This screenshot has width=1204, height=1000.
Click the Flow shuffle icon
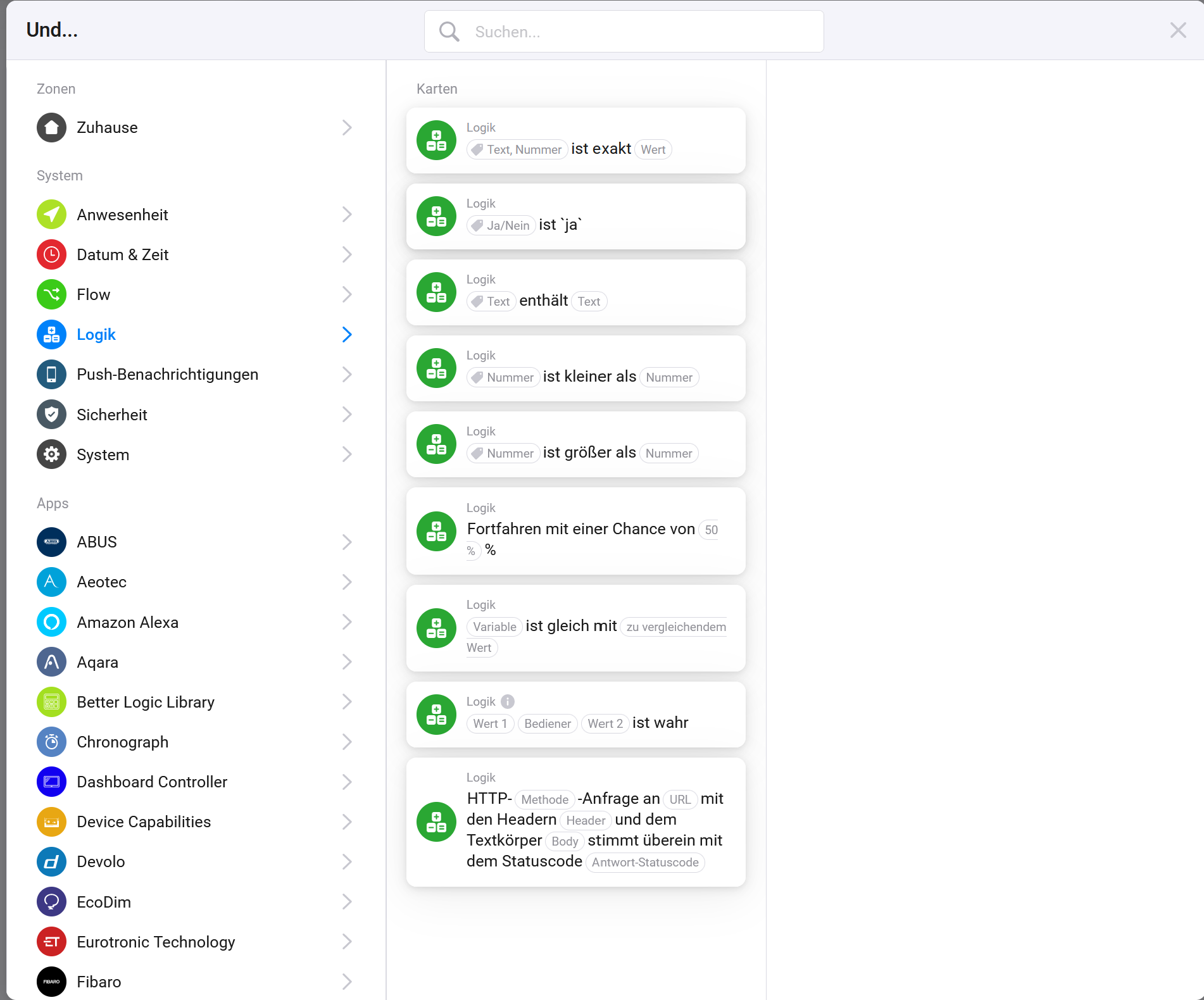(x=51, y=294)
